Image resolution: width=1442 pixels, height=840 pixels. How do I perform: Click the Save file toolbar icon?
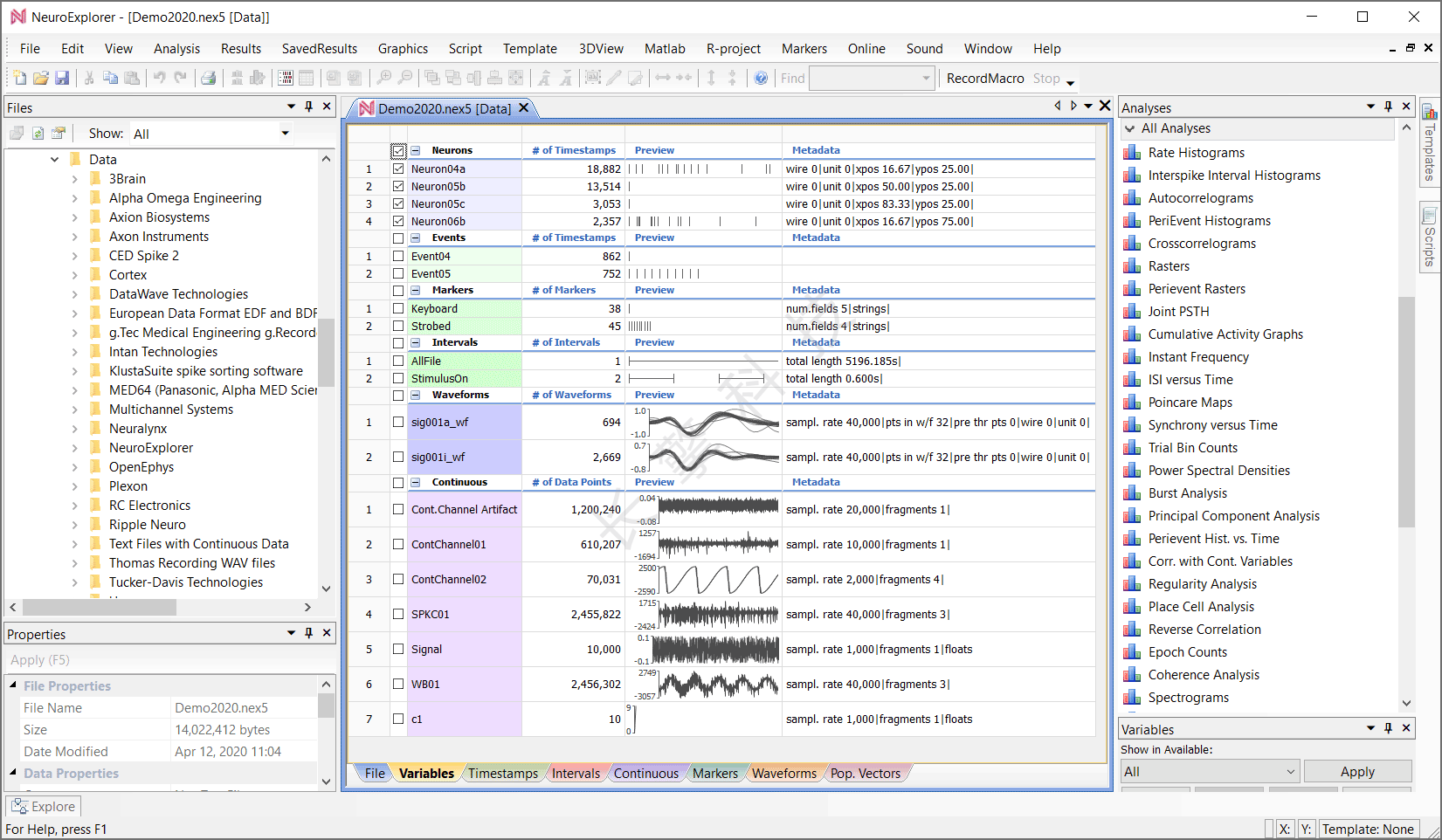pos(62,79)
